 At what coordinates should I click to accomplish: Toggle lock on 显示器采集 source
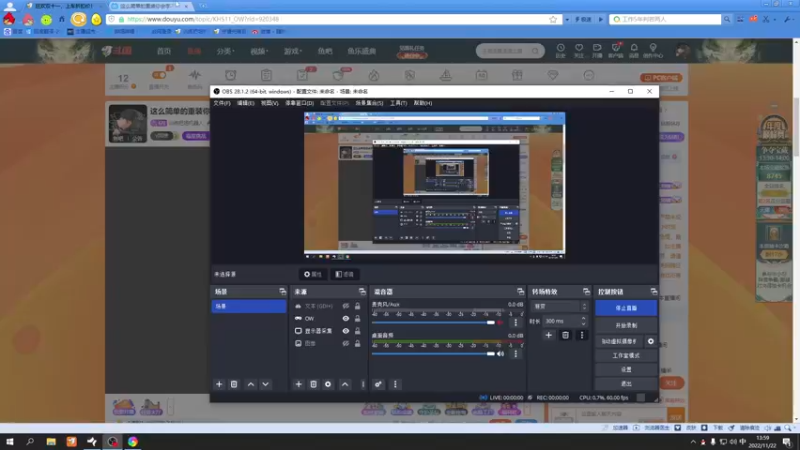coord(357,331)
